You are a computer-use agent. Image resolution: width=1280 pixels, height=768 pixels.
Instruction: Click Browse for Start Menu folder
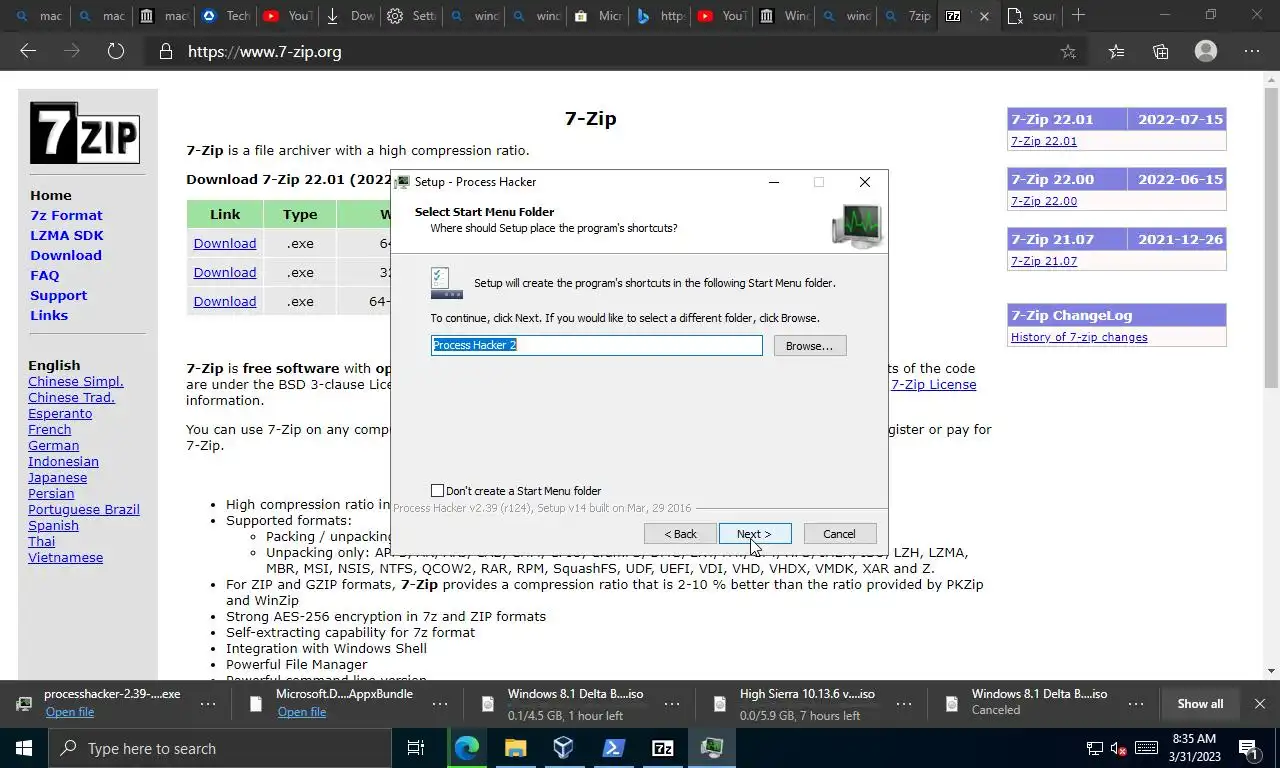(809, 346)
